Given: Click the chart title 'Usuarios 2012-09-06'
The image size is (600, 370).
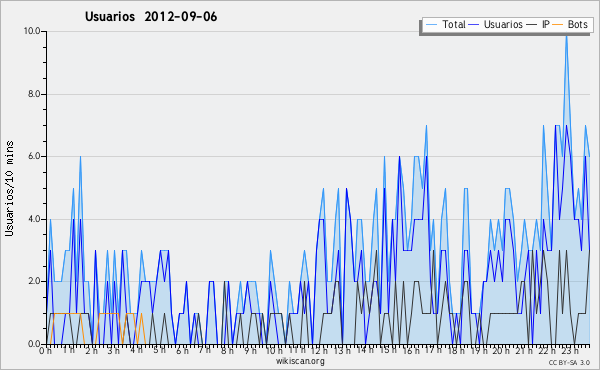Looking at the screenshot, I should (x=151, y=17).
